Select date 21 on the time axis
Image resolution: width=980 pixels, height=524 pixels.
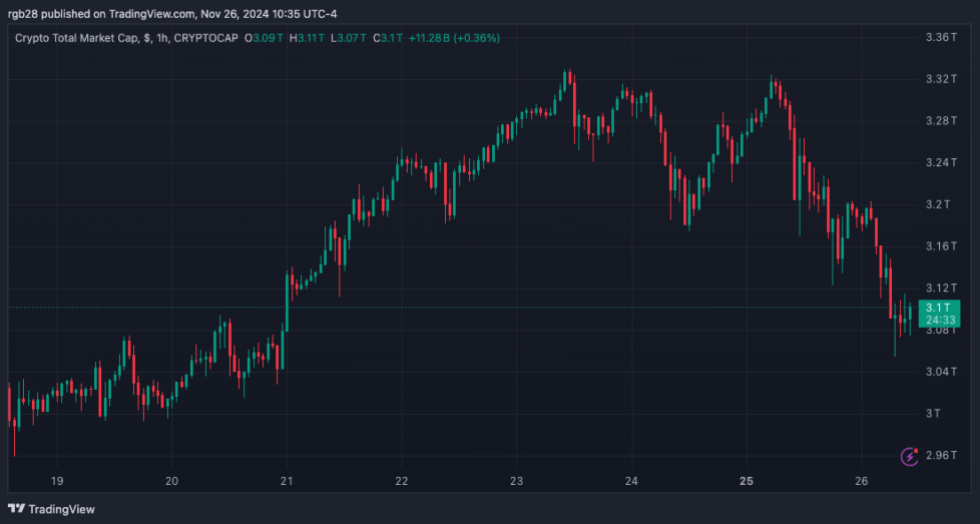point(287,481)
